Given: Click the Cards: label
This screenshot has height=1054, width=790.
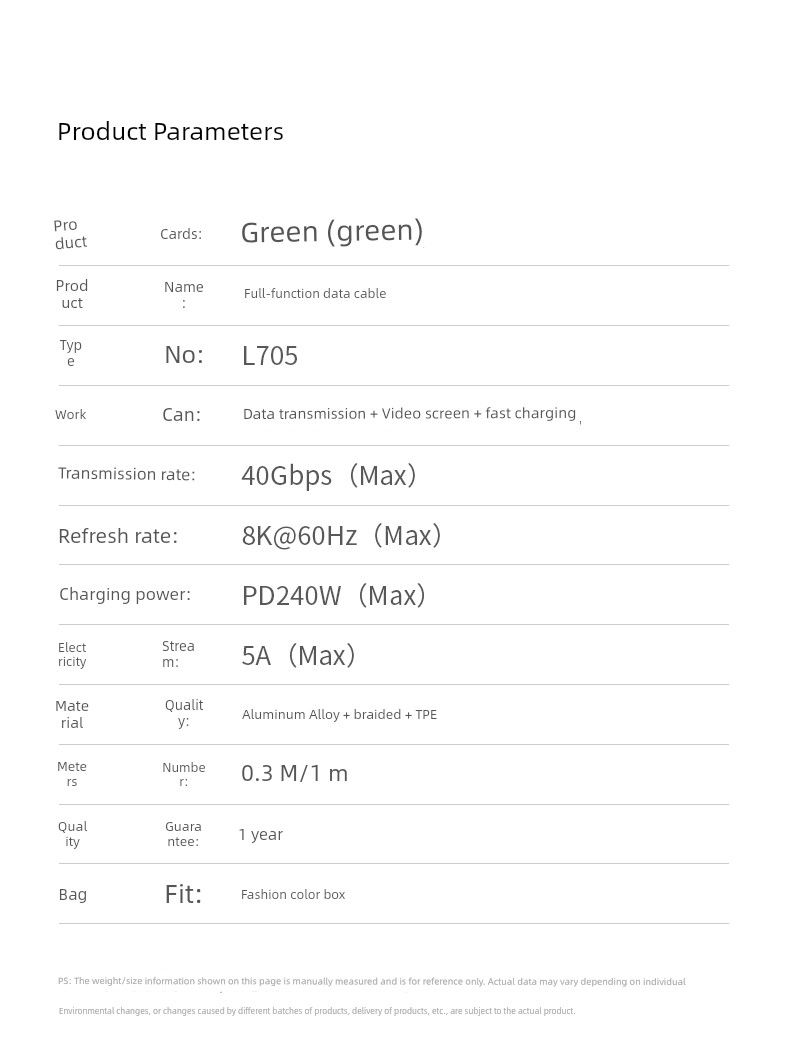Looking at the screenshot, I should tap(181, 234).
